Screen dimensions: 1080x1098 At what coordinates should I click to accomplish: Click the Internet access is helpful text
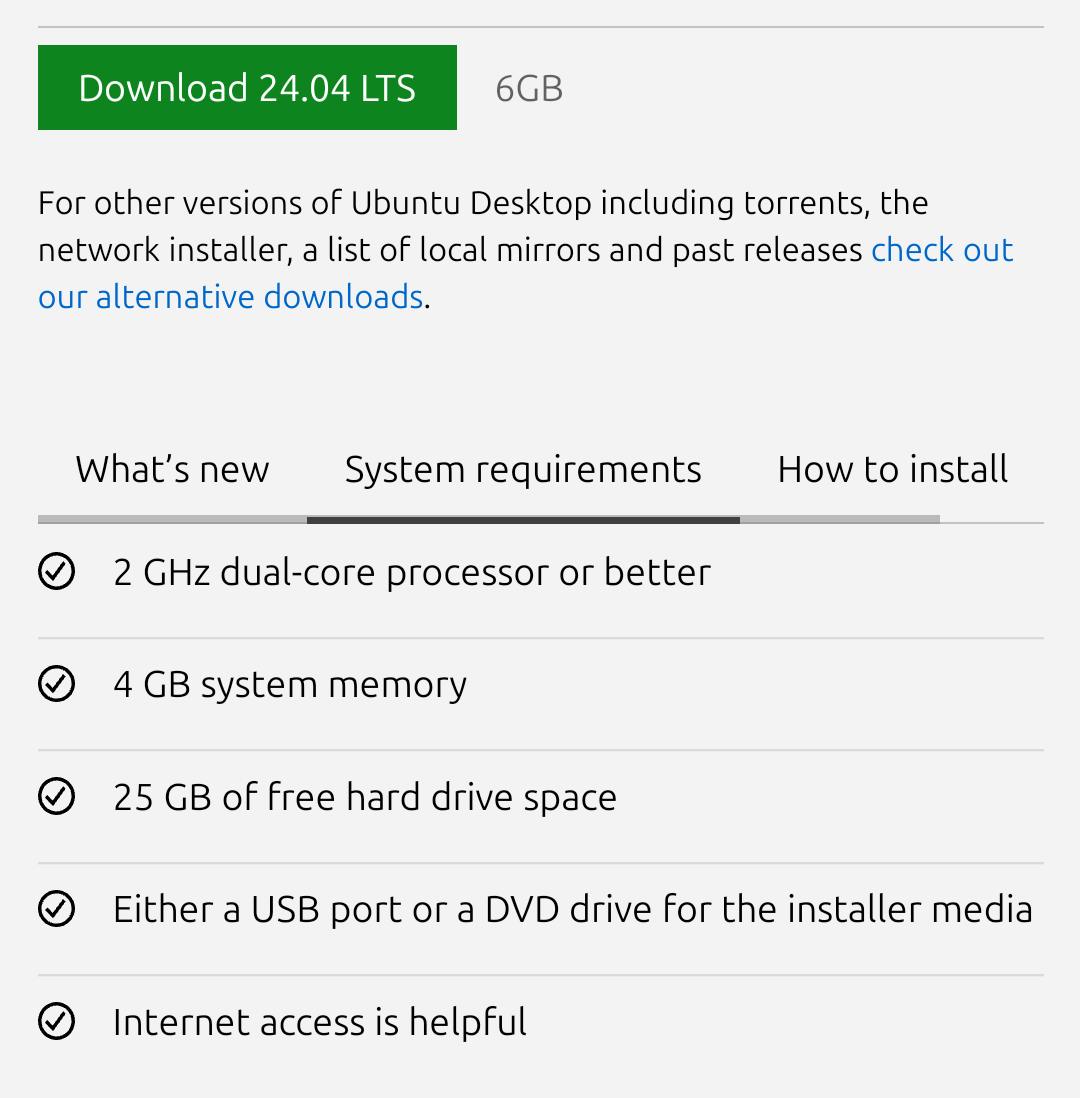point(320,1022)
